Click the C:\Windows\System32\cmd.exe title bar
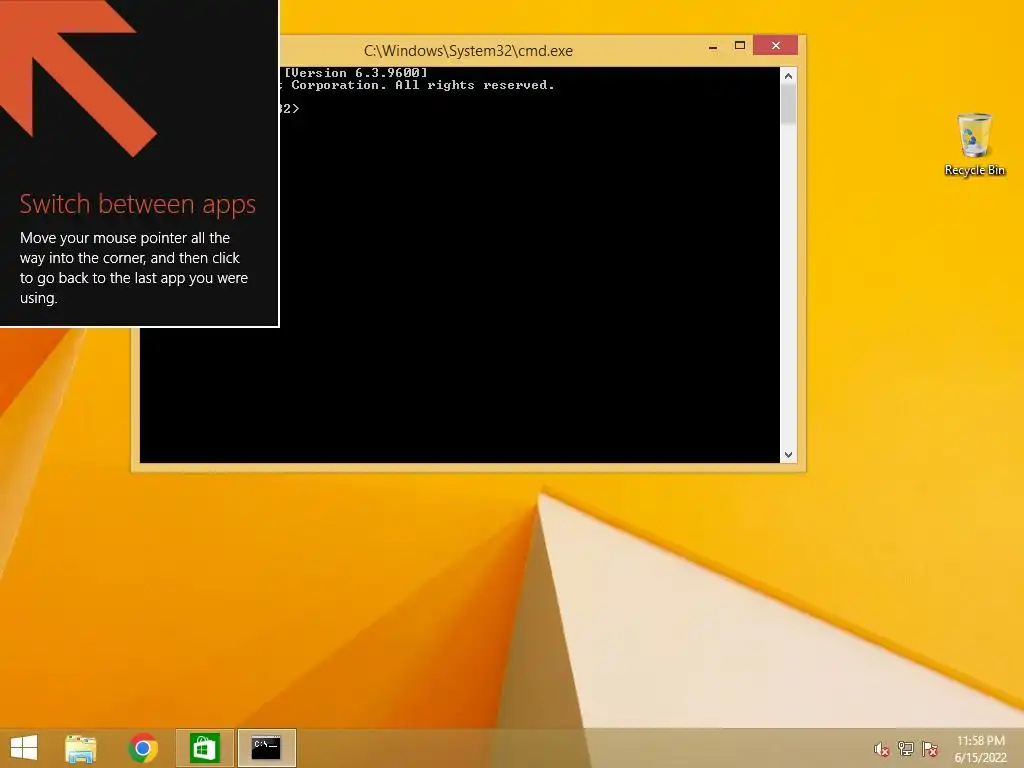 (468, 51)
